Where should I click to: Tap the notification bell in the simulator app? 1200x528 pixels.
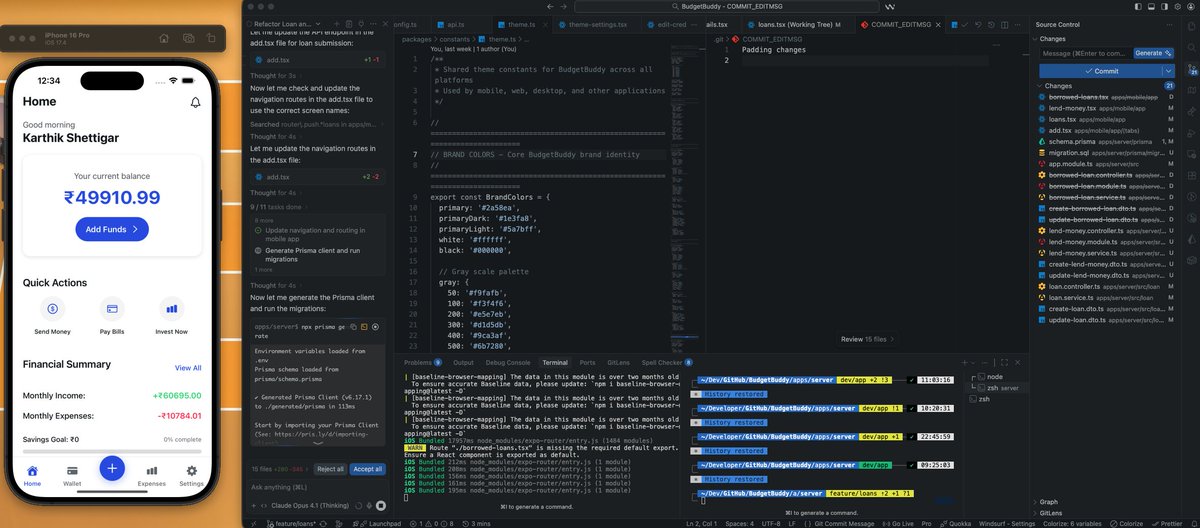195,102
